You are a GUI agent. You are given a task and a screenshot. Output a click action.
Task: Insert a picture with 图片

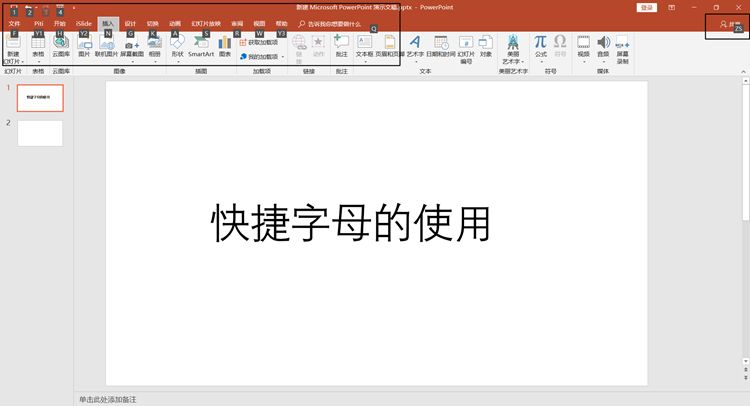pos(84,46)
